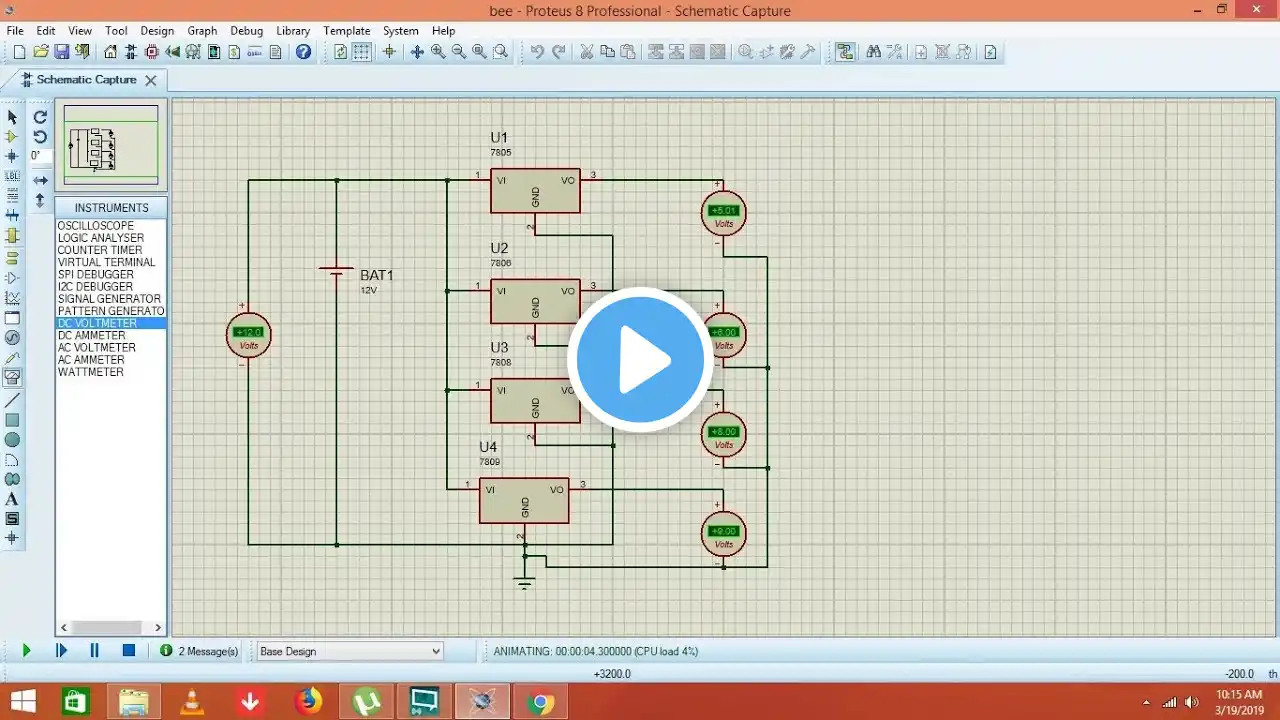Open the Help question mark icon
This screenshot has height=720, width=1280.
[x=304, y=52]
